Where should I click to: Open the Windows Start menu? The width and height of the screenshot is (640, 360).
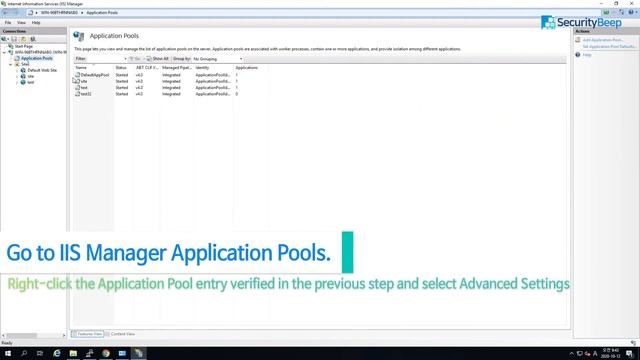pos(8,353)
